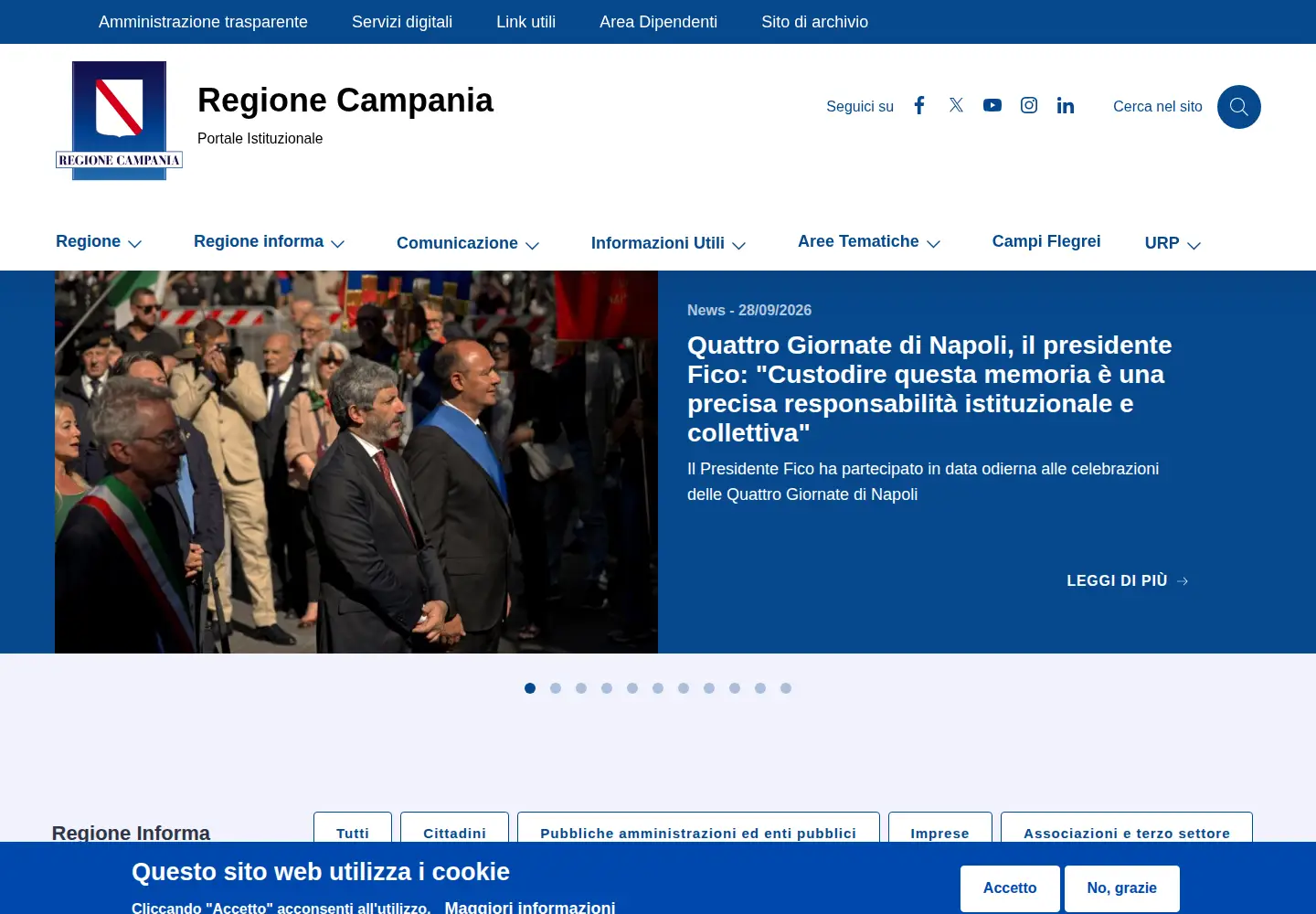The width and height of the screenshot is (1316, 914).
Task: Select the Imprese filter tab
Action: click(939, 828)
